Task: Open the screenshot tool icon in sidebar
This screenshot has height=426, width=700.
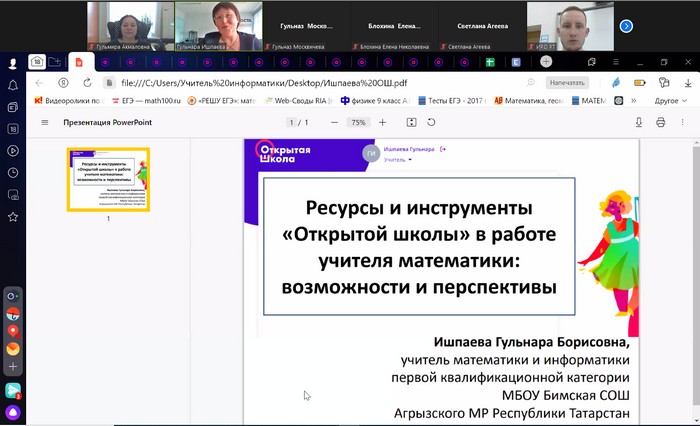Action: [x=12, y=195]
